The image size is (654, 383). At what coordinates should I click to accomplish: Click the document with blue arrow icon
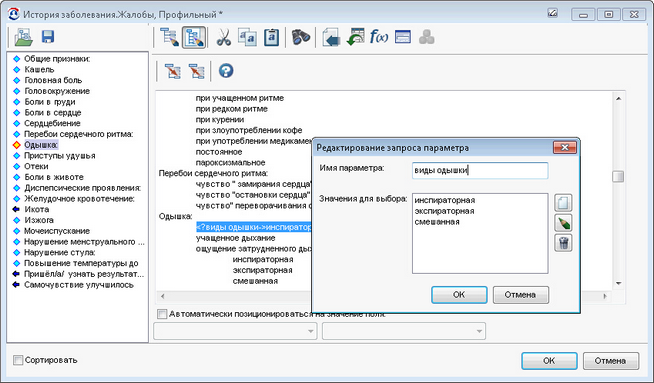[x=331, y=37]
